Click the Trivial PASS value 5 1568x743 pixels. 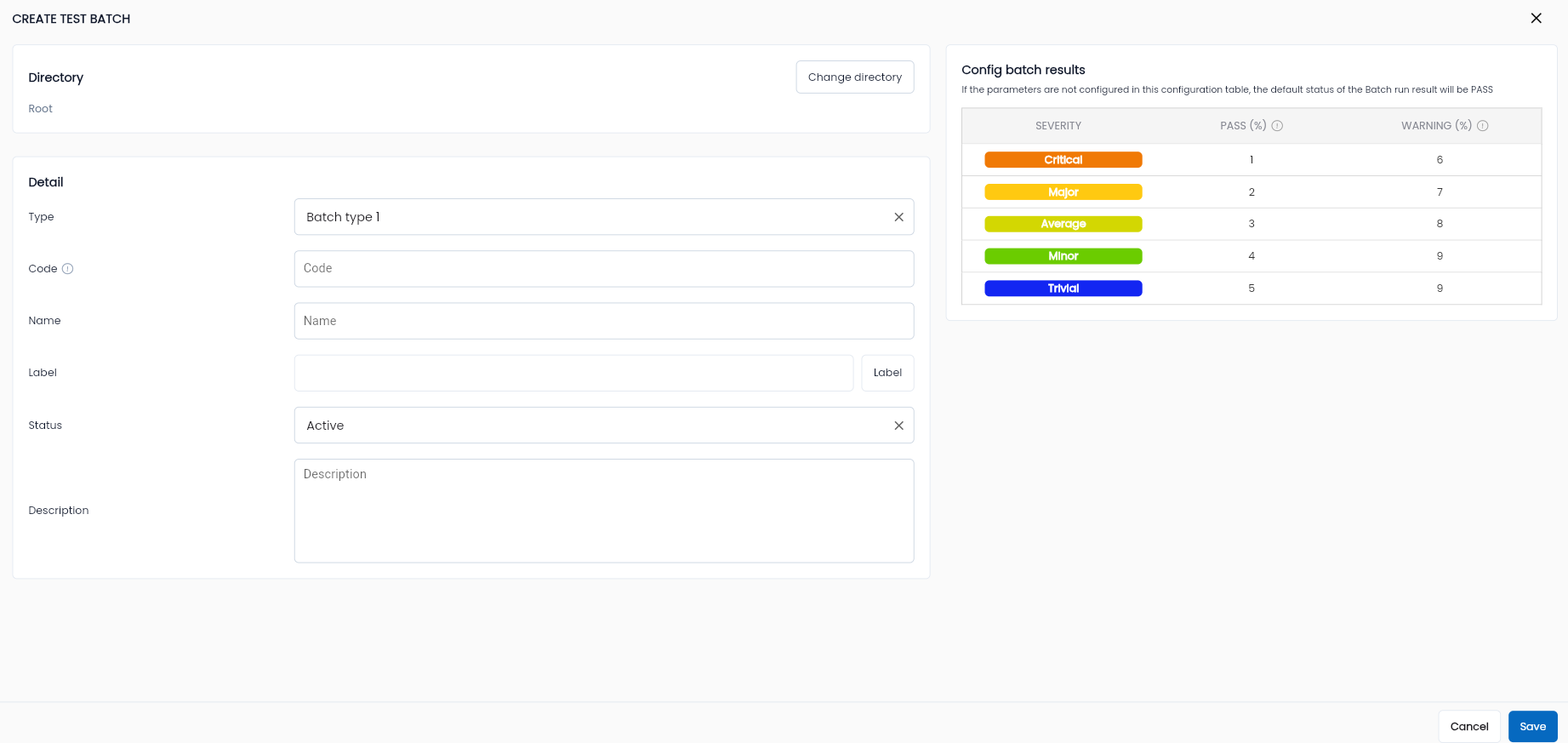tap(1252, 289)
